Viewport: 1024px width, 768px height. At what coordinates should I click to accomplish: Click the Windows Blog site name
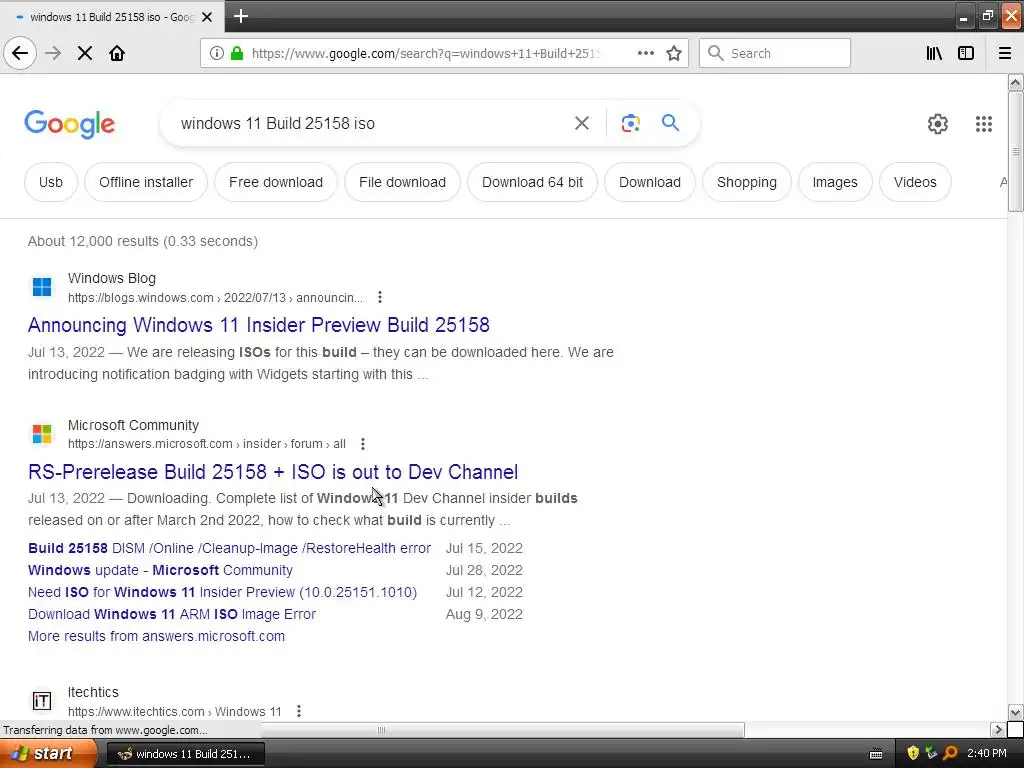(x=112, y=278)
